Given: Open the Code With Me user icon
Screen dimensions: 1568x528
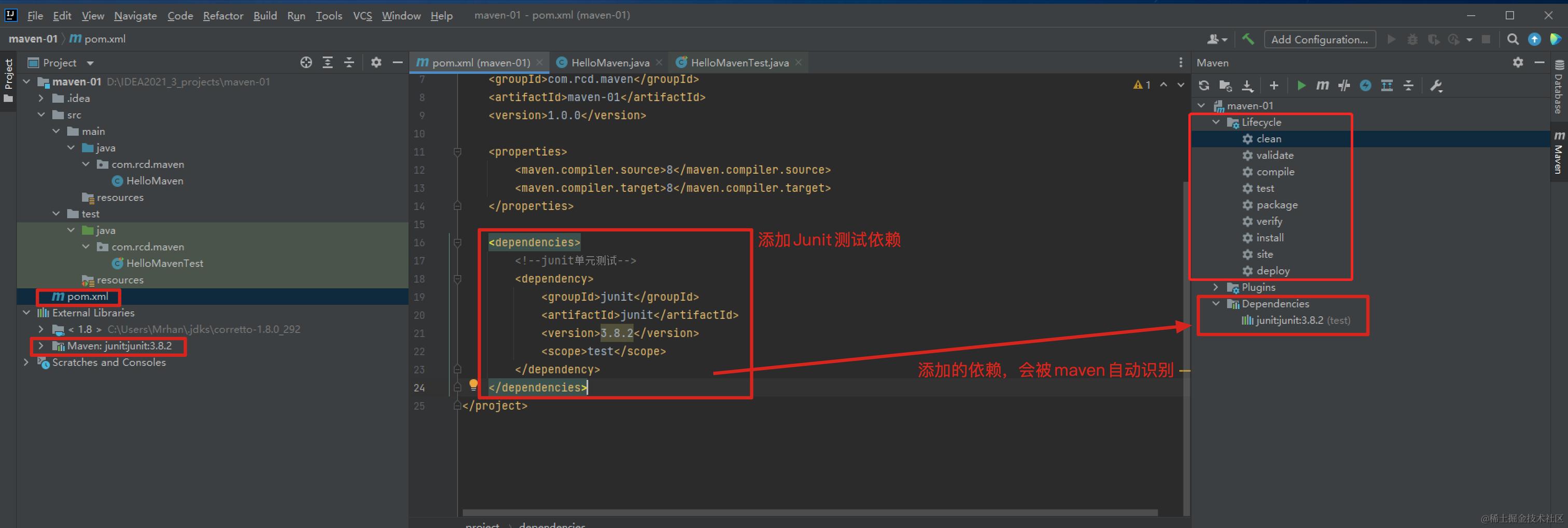Looking at the screenshot, I should coord(1217,39).
